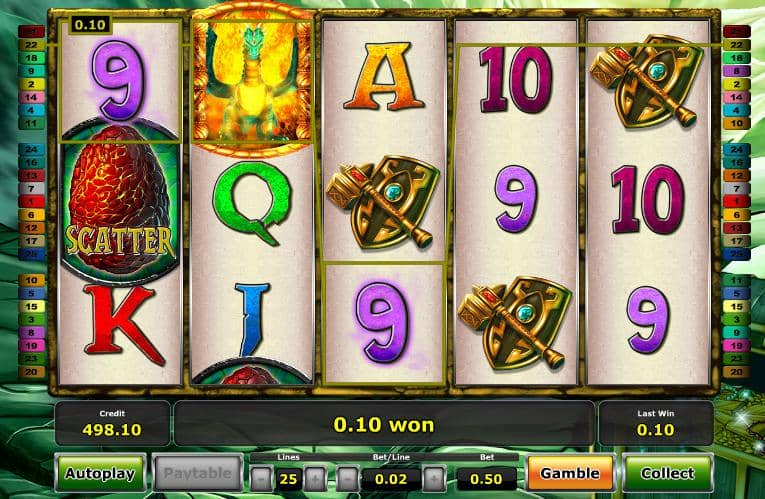Collect the current winnings
The width and height of the screenshot is (765, 499).
pyautogui.click(x=667, y=473)
